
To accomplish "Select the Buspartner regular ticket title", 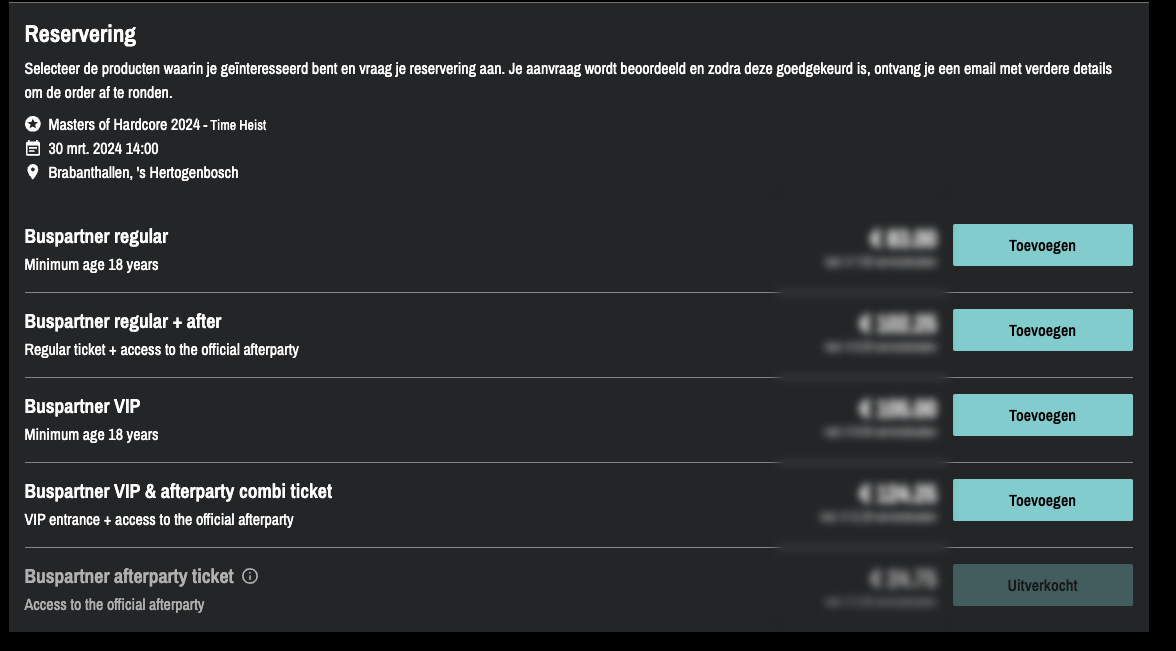I will click(96, 237).
